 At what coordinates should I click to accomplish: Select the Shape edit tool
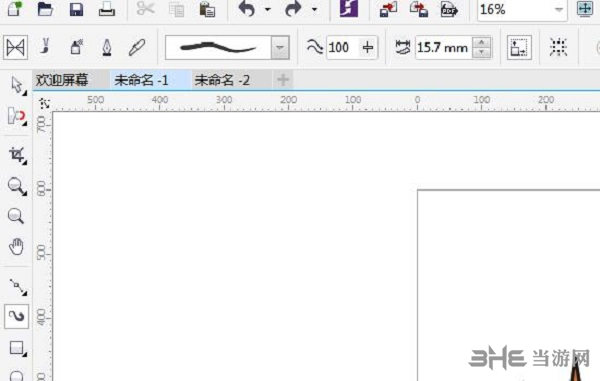click(17, 116)
